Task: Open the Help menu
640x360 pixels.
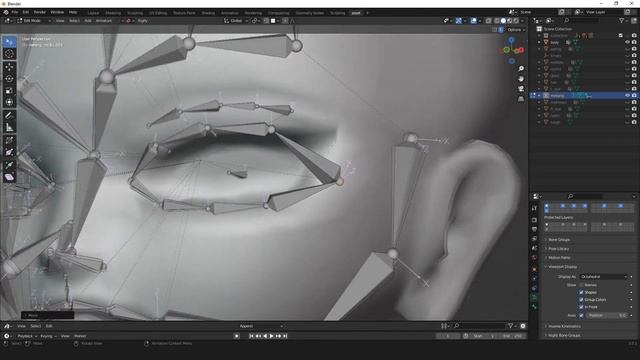Action: point(73,12)
